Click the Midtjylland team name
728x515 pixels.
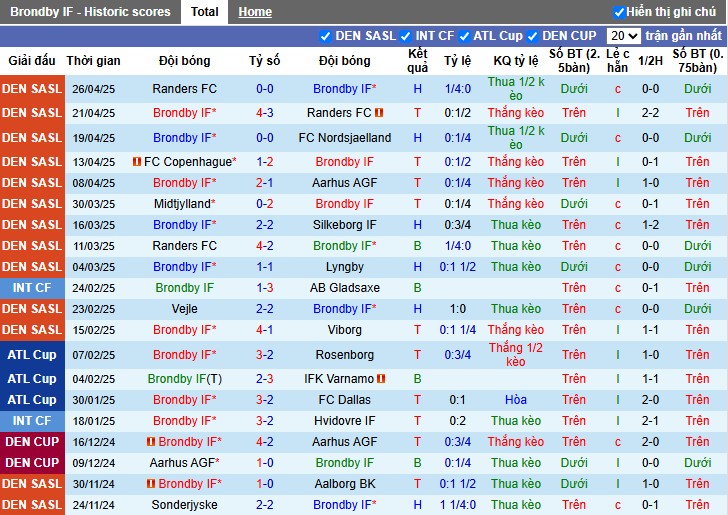[x=184, y=204]
